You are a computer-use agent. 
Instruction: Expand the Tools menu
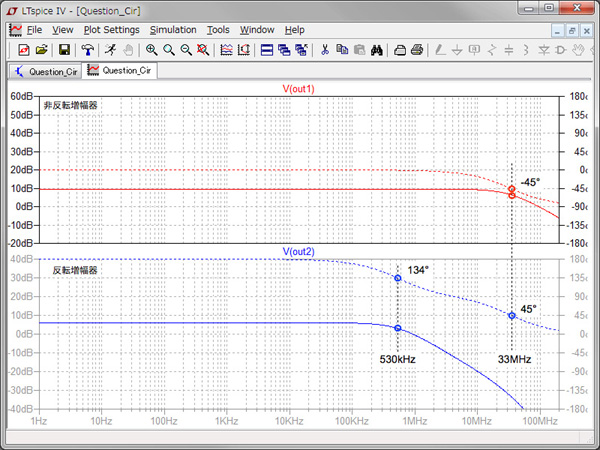(218, 30)
